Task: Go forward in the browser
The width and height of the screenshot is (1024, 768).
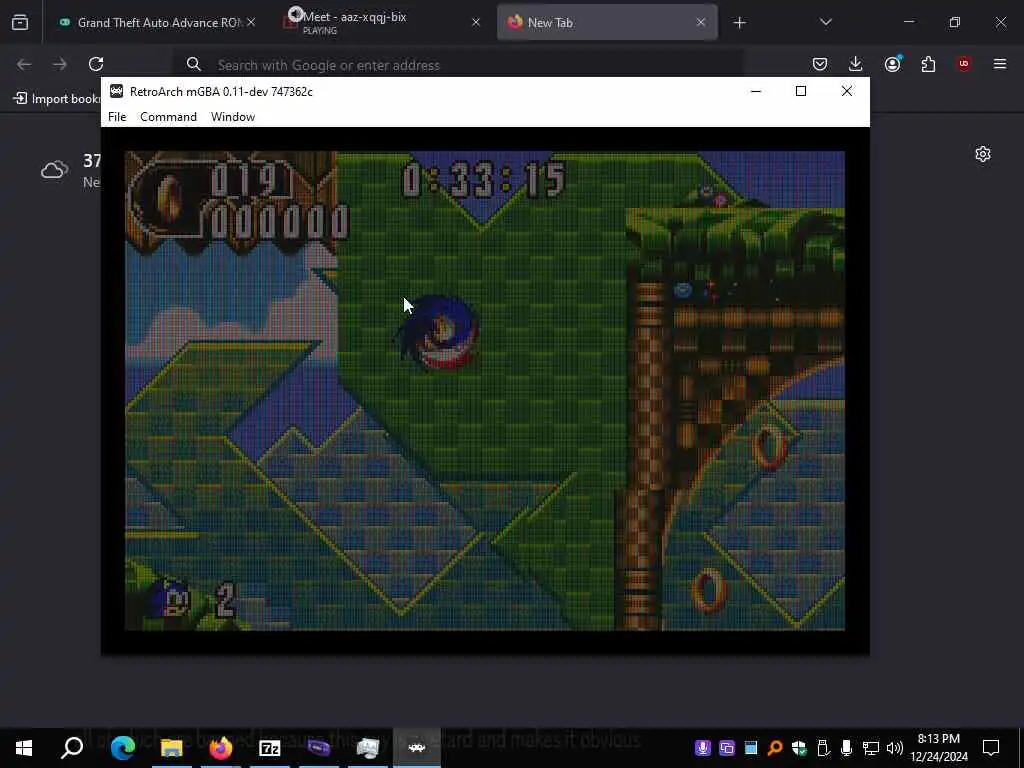Action: [x=59, y=64]
